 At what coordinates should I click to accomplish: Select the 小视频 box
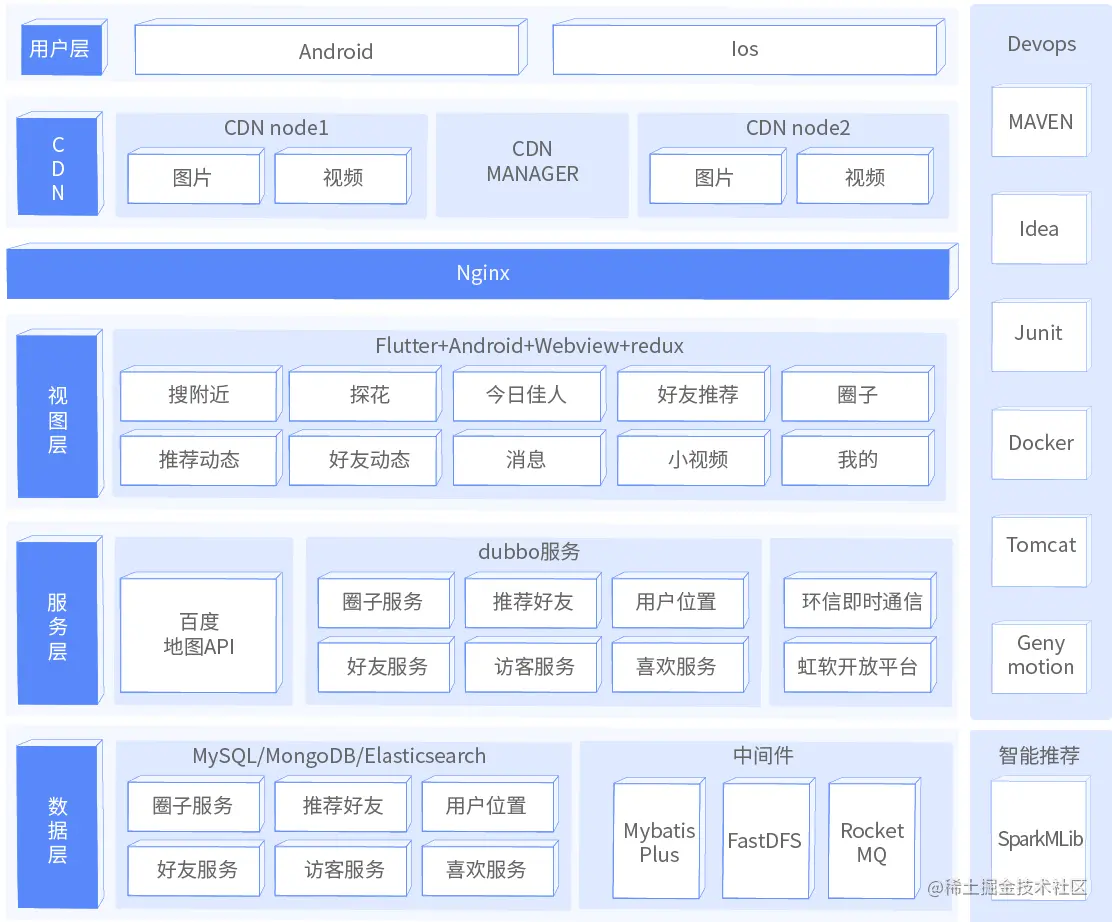tap(694, 458)
